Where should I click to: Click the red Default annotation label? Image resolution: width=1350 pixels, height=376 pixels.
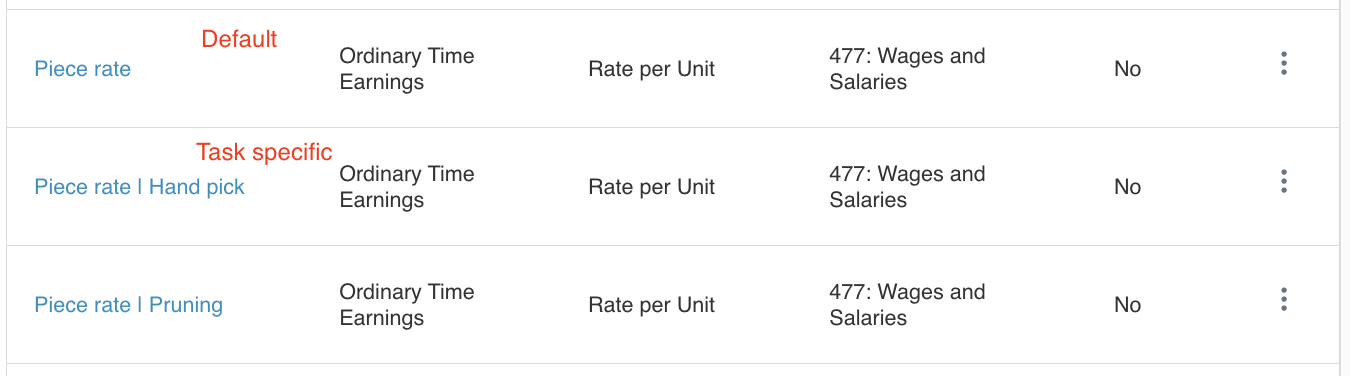point(239,39)
